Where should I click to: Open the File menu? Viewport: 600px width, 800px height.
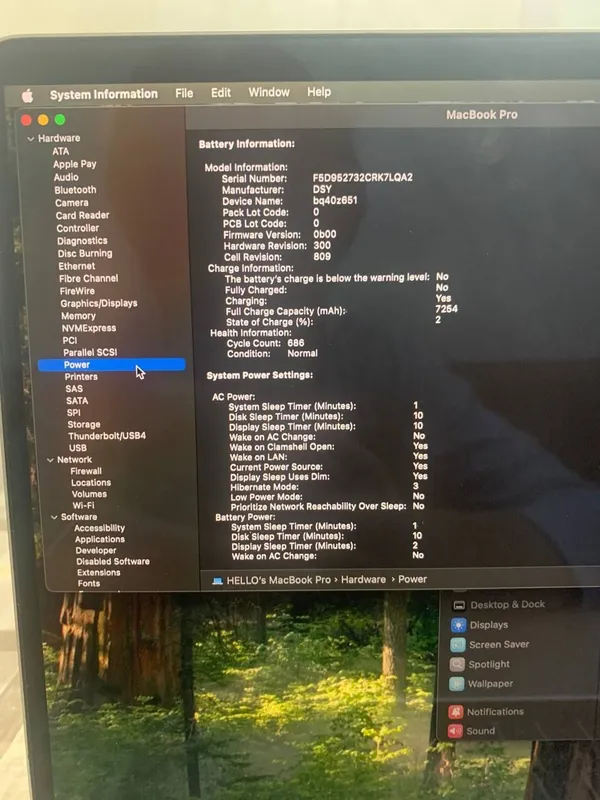click(x=184, y=93)
